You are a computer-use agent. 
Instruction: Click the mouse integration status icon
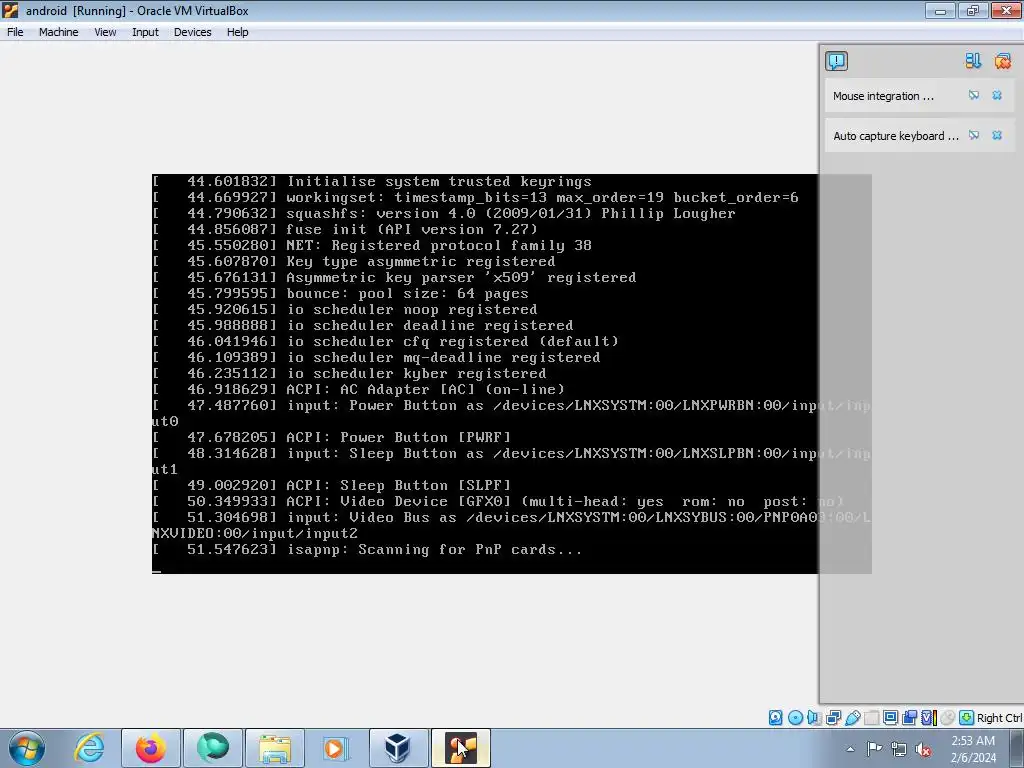click(x=948, y=718)
